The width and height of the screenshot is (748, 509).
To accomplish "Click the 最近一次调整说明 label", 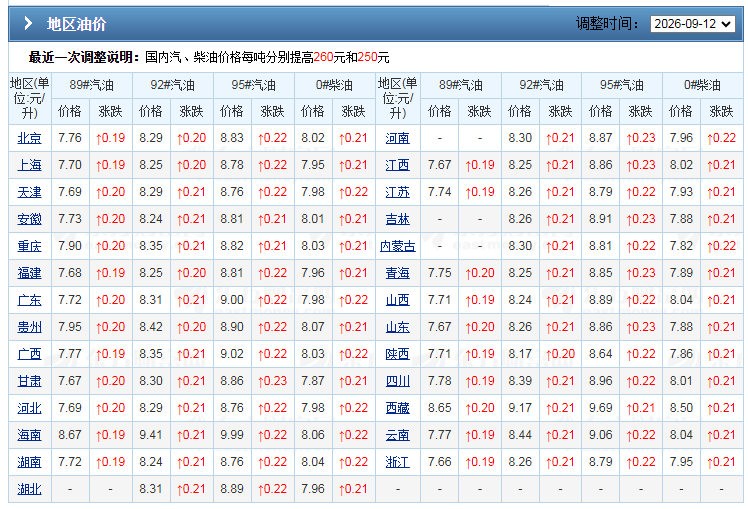I will click(84, 57).
